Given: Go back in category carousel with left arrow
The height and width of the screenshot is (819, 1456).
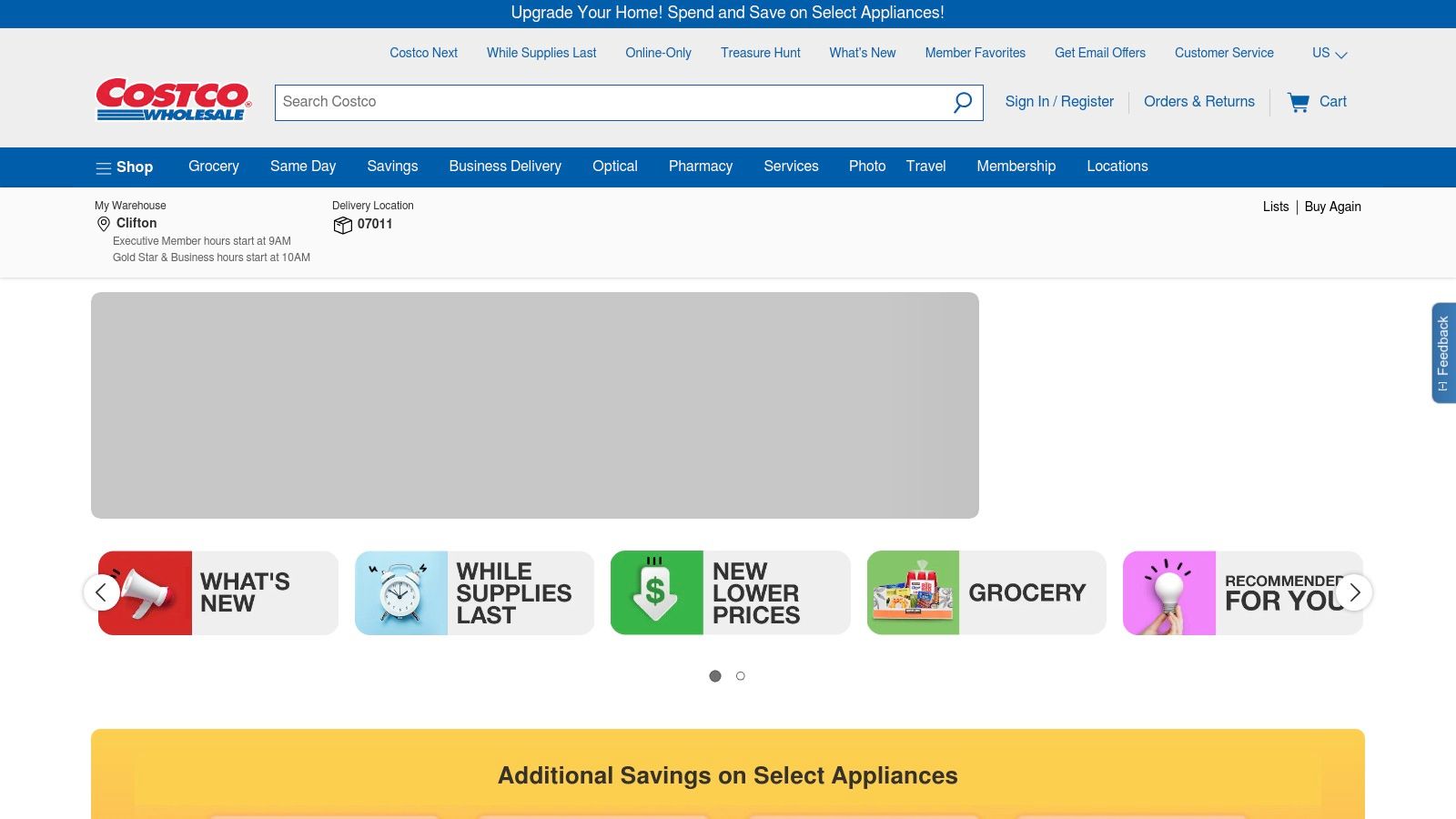Looking at the screenshot, I should click(x=102, y=592).
